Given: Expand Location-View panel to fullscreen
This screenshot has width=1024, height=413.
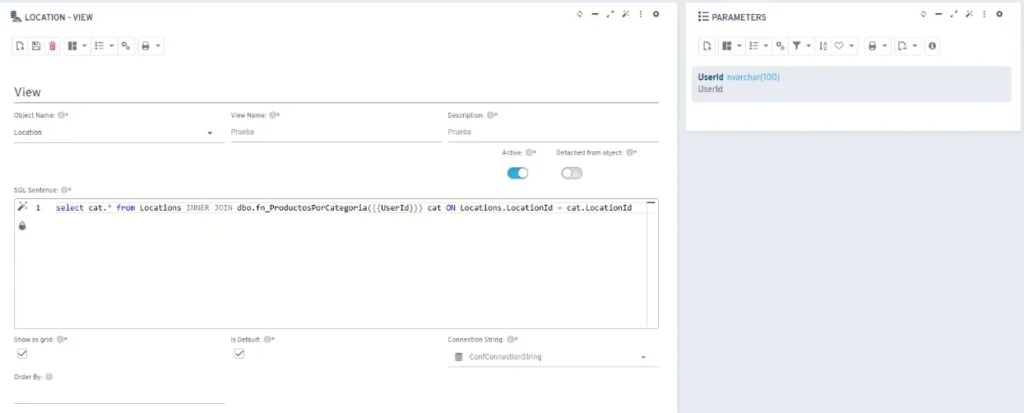Looking at the screenshot, I should click(610, 14).
